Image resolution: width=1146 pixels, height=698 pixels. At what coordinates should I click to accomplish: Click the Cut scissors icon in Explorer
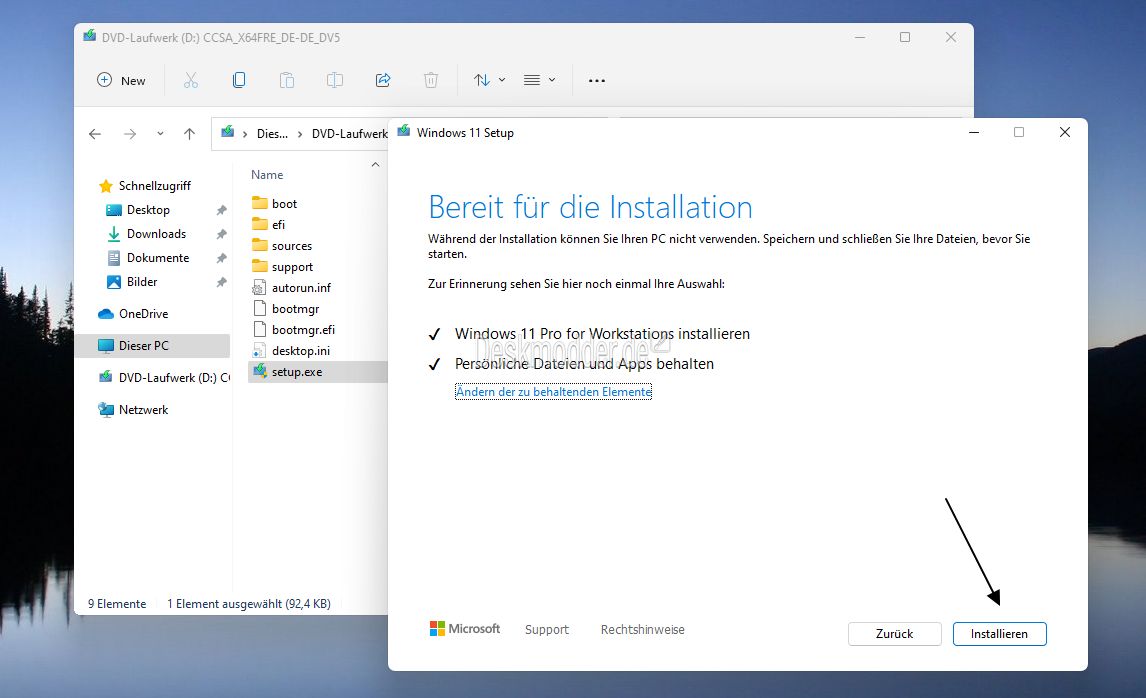(x=191, y=80)
